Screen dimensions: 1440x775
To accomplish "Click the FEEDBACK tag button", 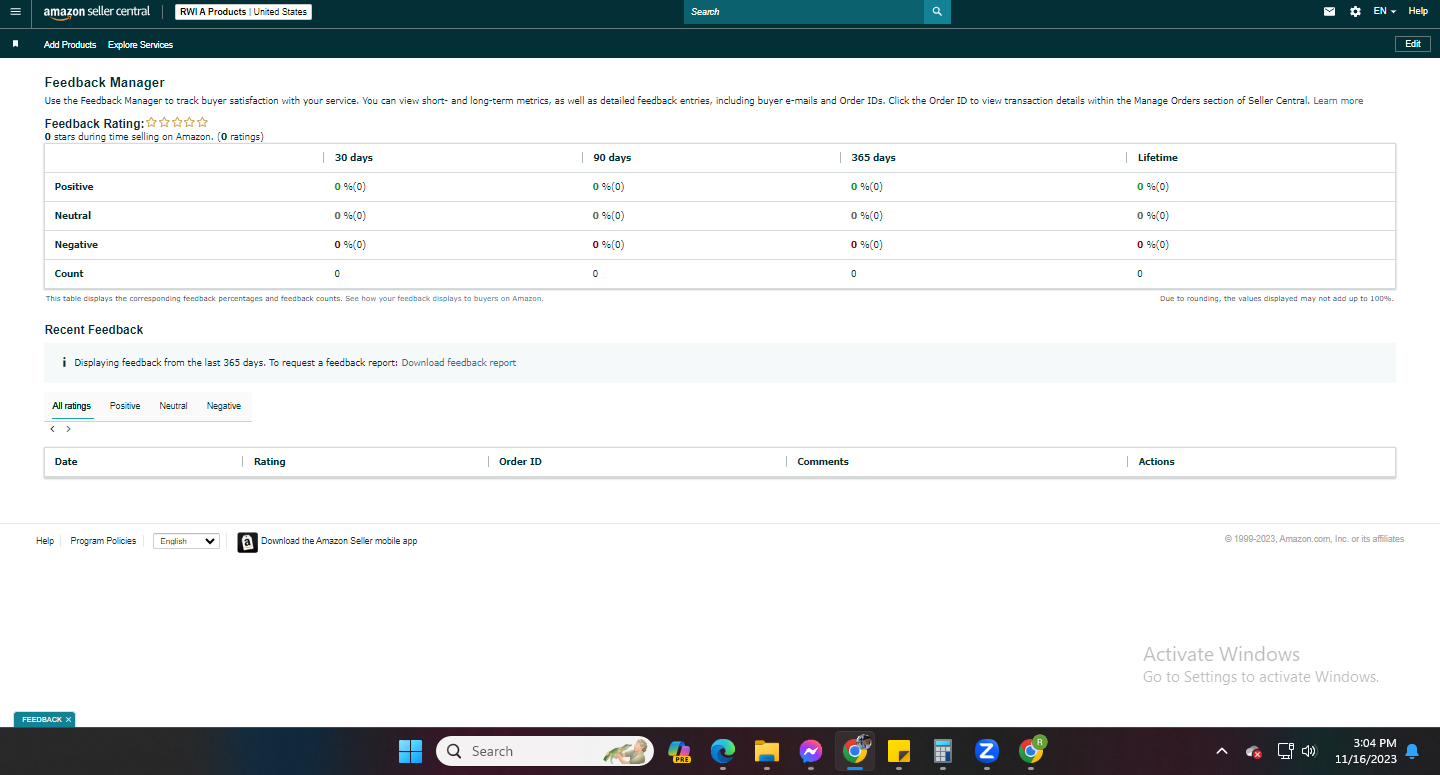I will (x=42, y=719).
